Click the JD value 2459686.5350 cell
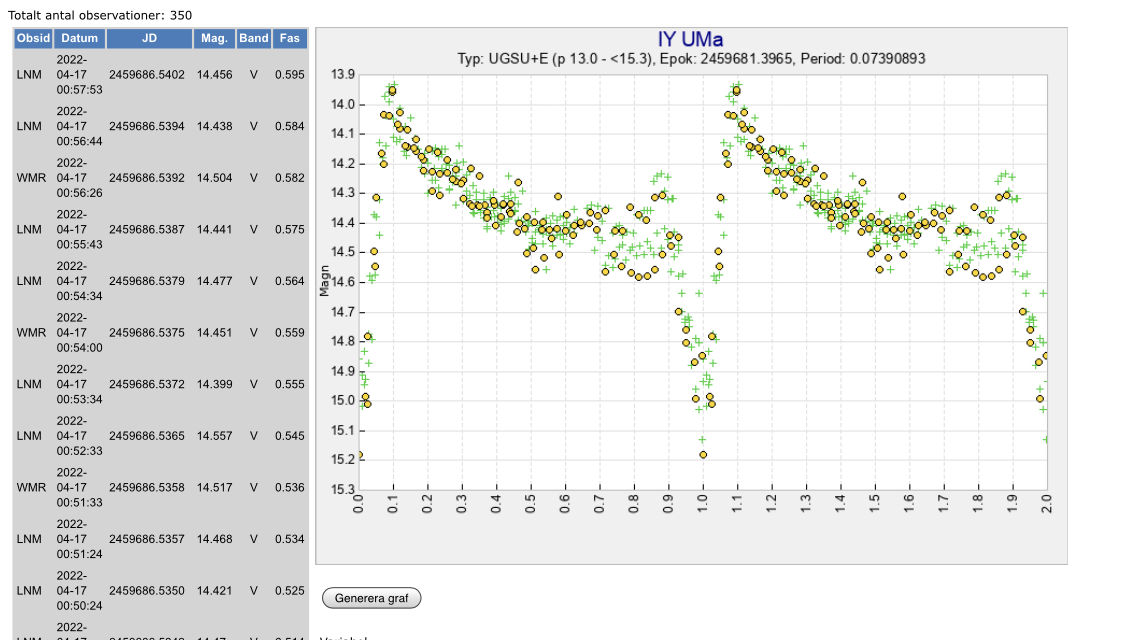Viewport: 1136px width, 640px height. pyautogui.click(x=147, y=591)
